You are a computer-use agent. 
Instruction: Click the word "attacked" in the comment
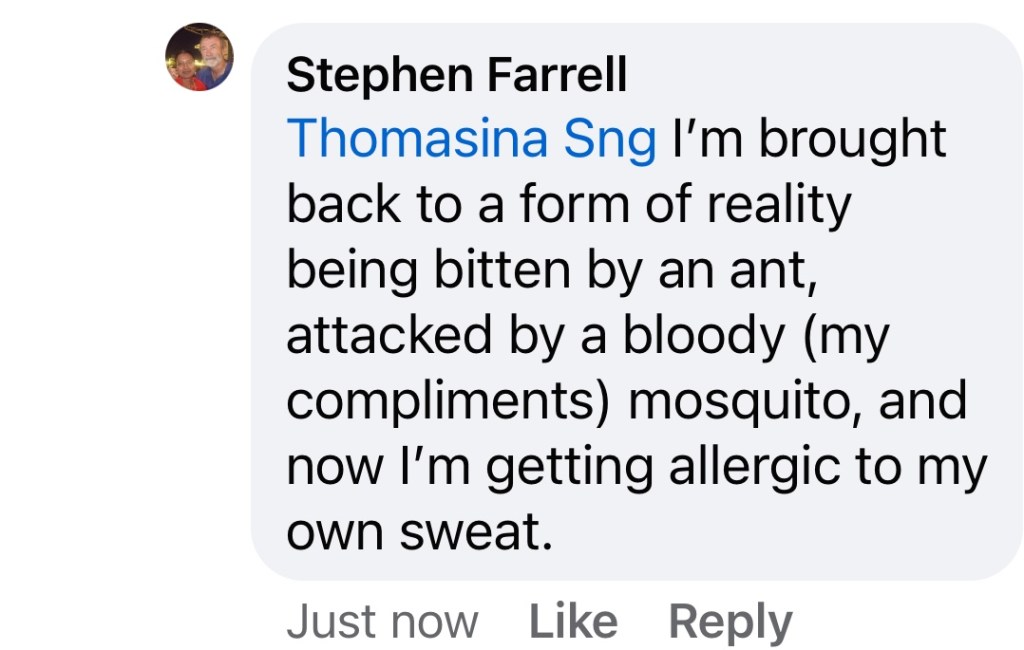(390, 336)
